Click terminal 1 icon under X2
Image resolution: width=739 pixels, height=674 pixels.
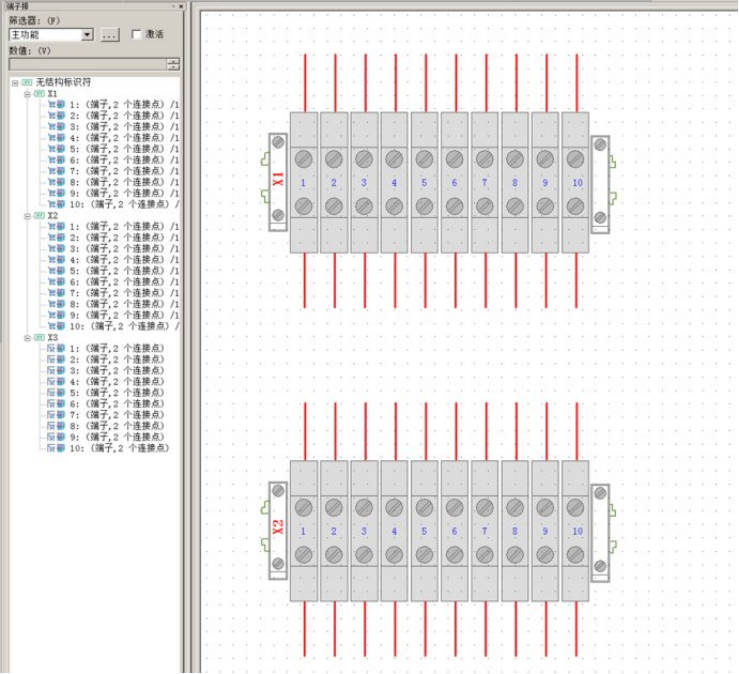point(57,227)
